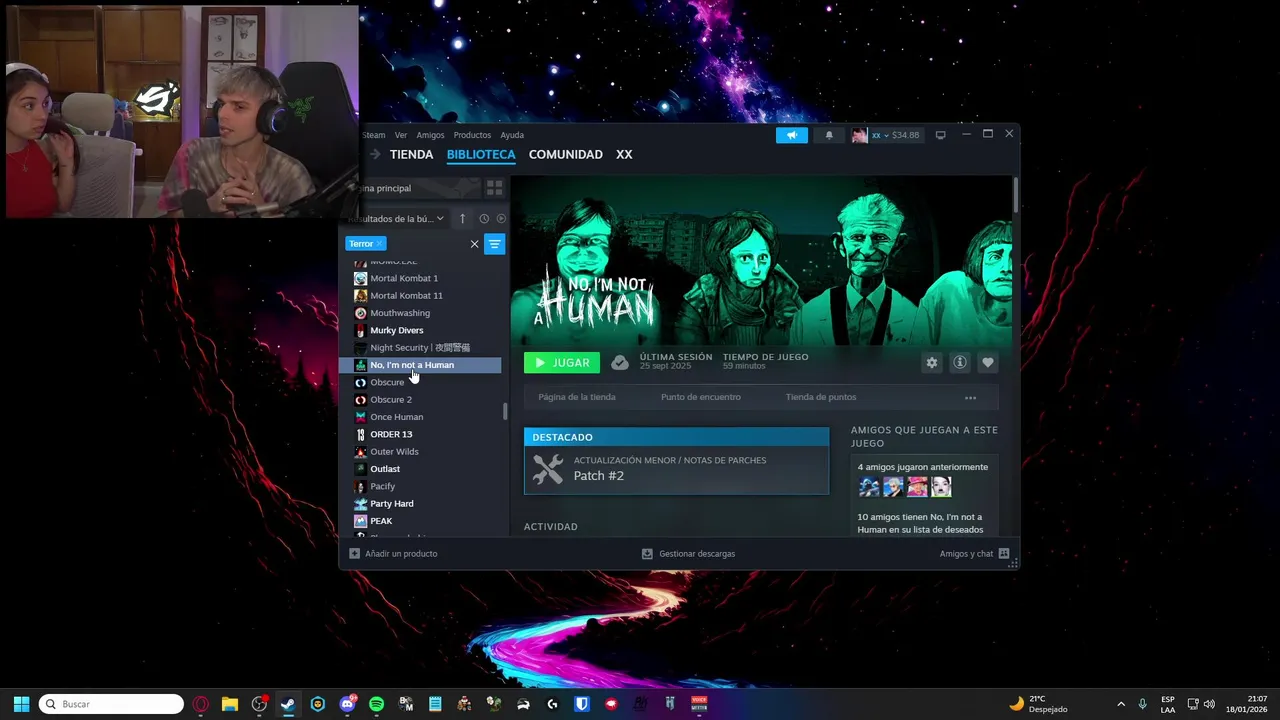Click the No, I'm not a Human banner
This screenshot has width=1280, height=720.
761,261
